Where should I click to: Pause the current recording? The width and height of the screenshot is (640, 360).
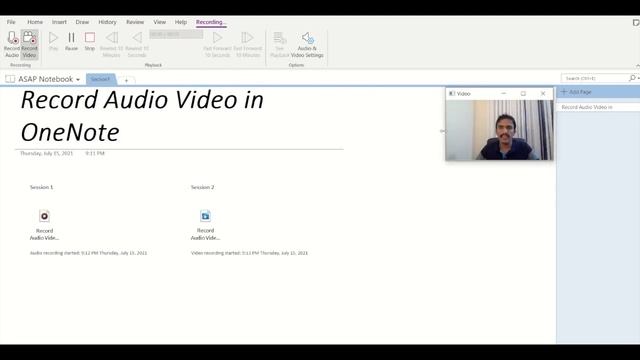(71, 42)
